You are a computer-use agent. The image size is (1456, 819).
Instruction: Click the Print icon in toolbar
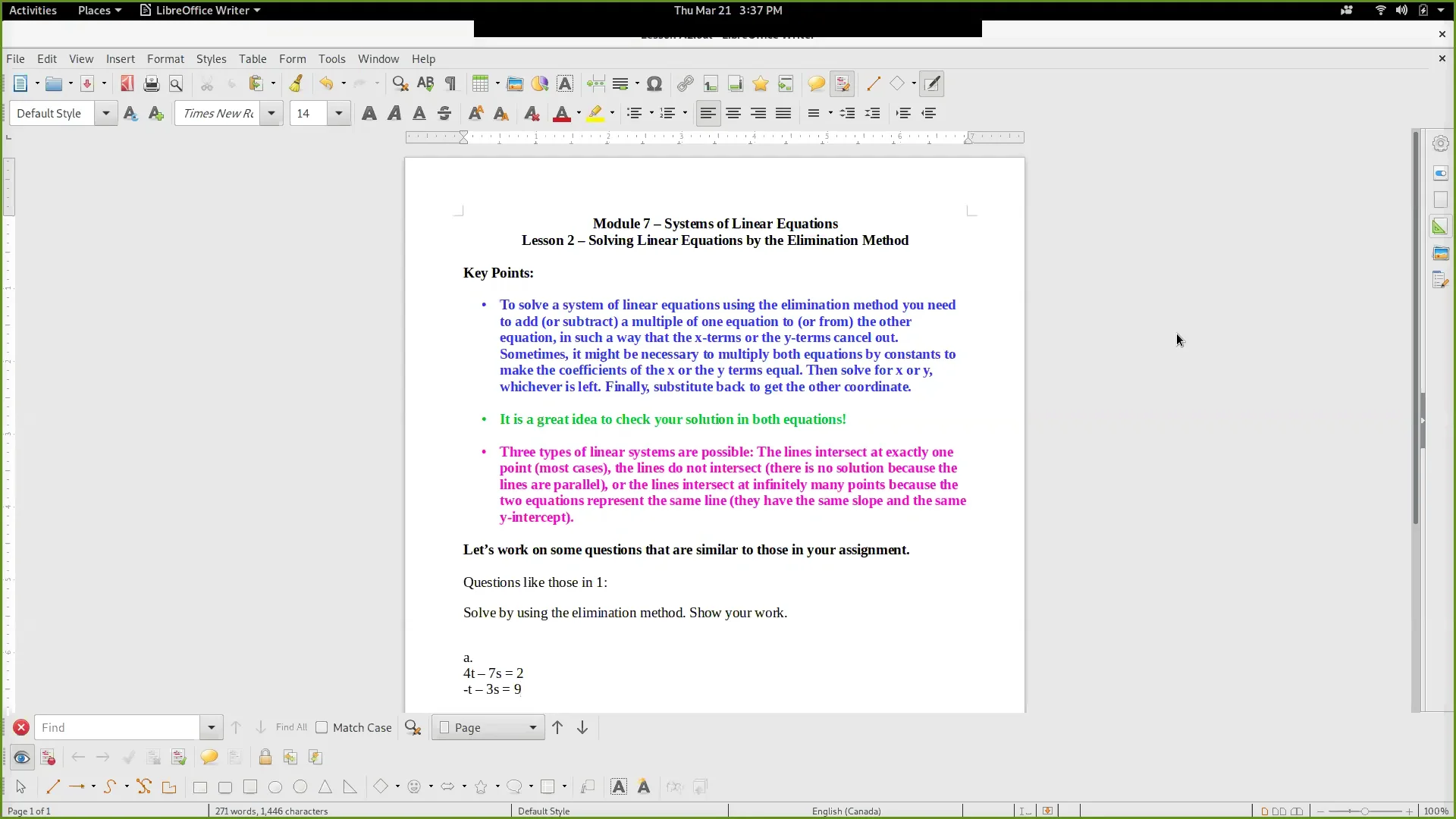152,83
